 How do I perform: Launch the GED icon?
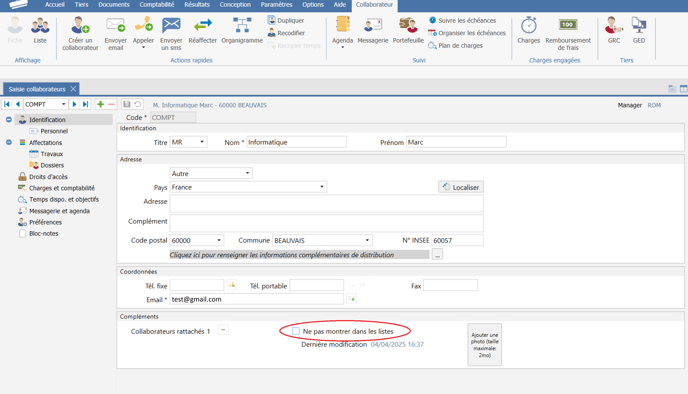click(639, 25)
